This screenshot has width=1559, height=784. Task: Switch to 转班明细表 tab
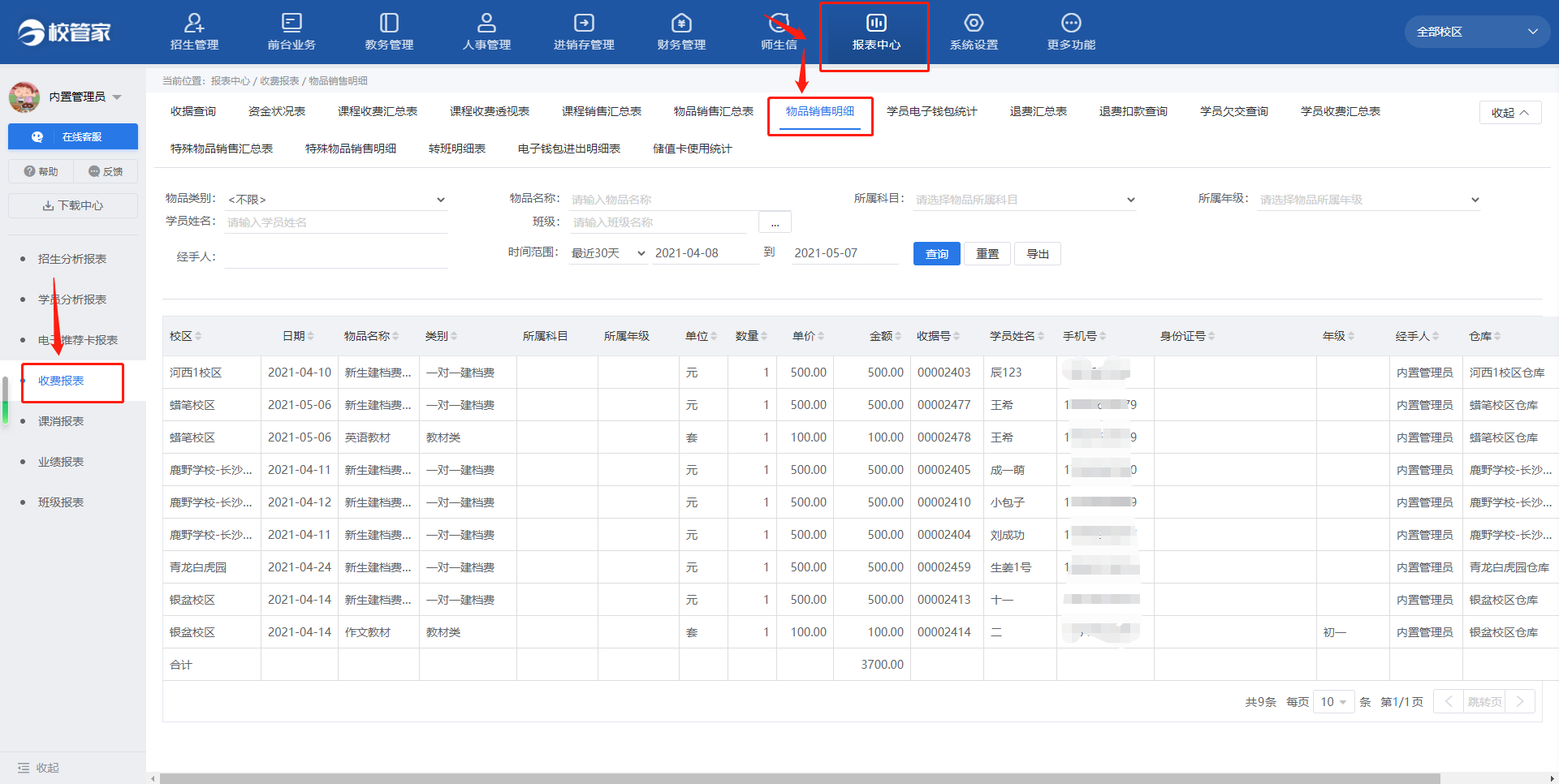click(x=457, y=149)
